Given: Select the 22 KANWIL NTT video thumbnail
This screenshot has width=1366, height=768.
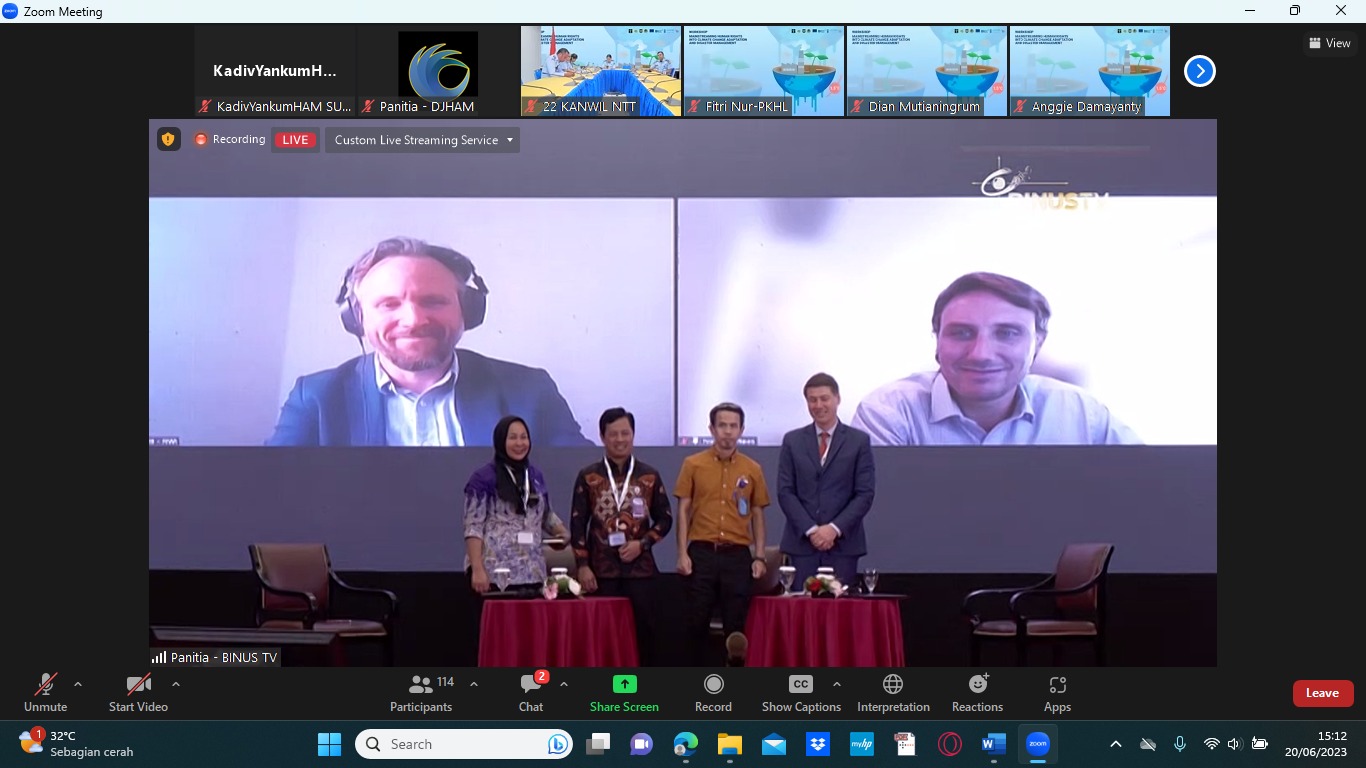Looking at the screenshot, I should pos(601,71).
